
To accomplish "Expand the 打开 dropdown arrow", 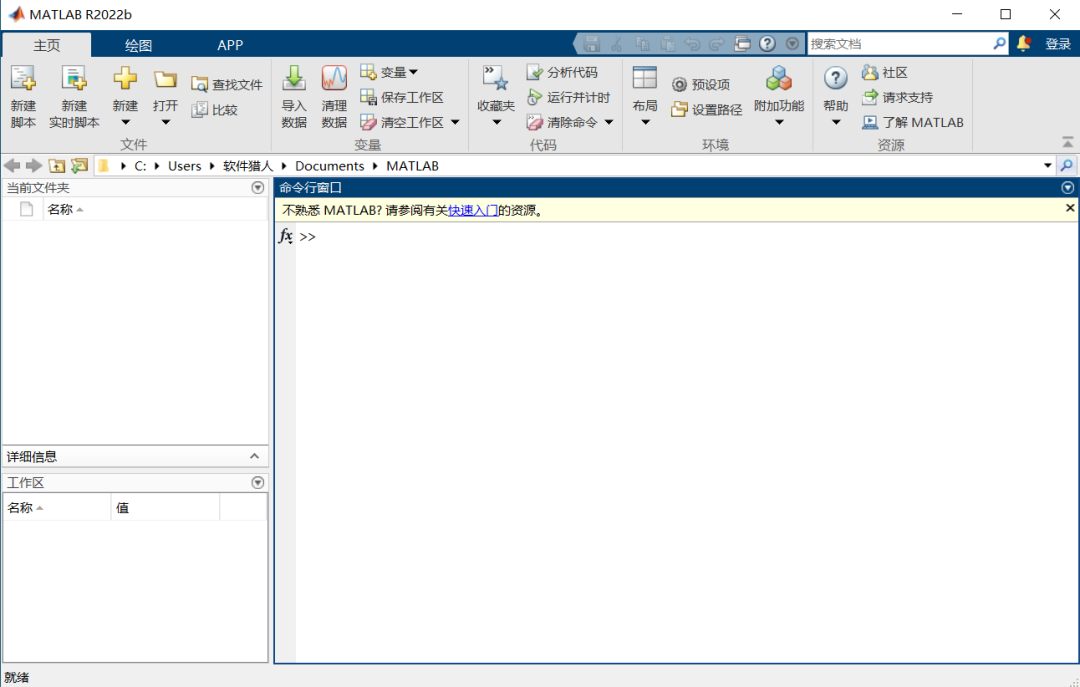I will click(165, 123).
